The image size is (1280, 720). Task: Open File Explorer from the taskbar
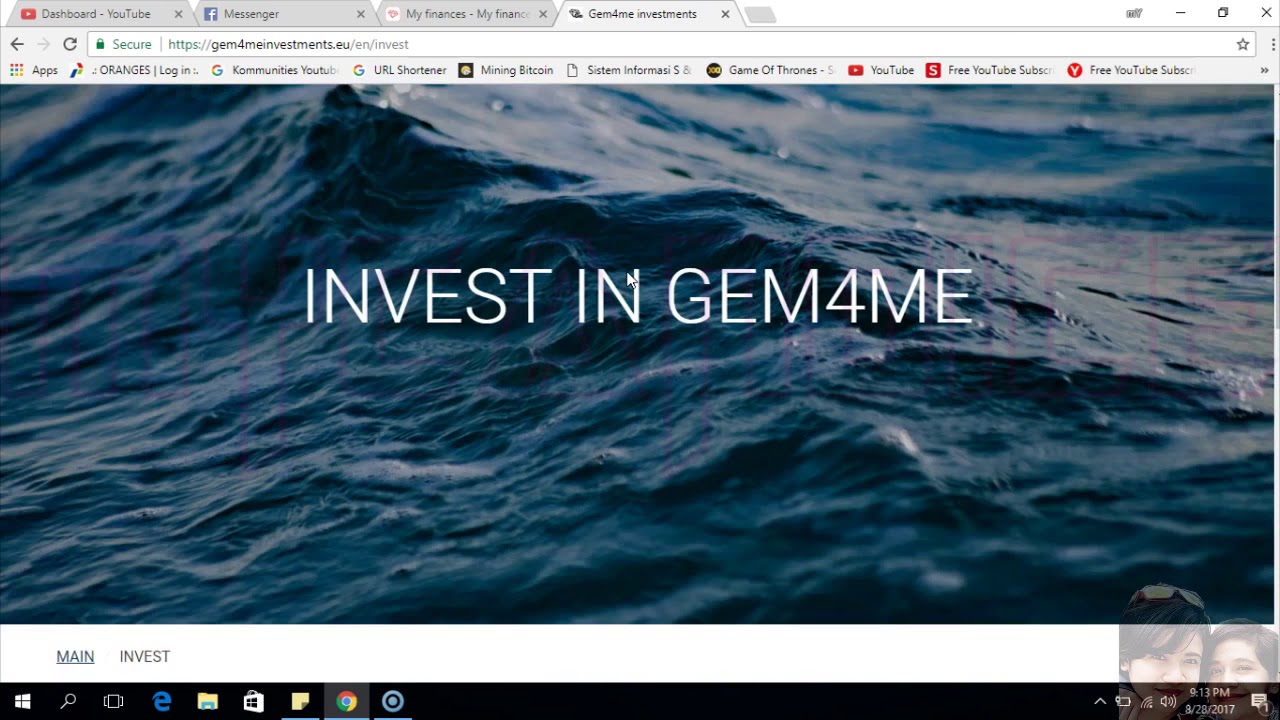coord(207,701)
